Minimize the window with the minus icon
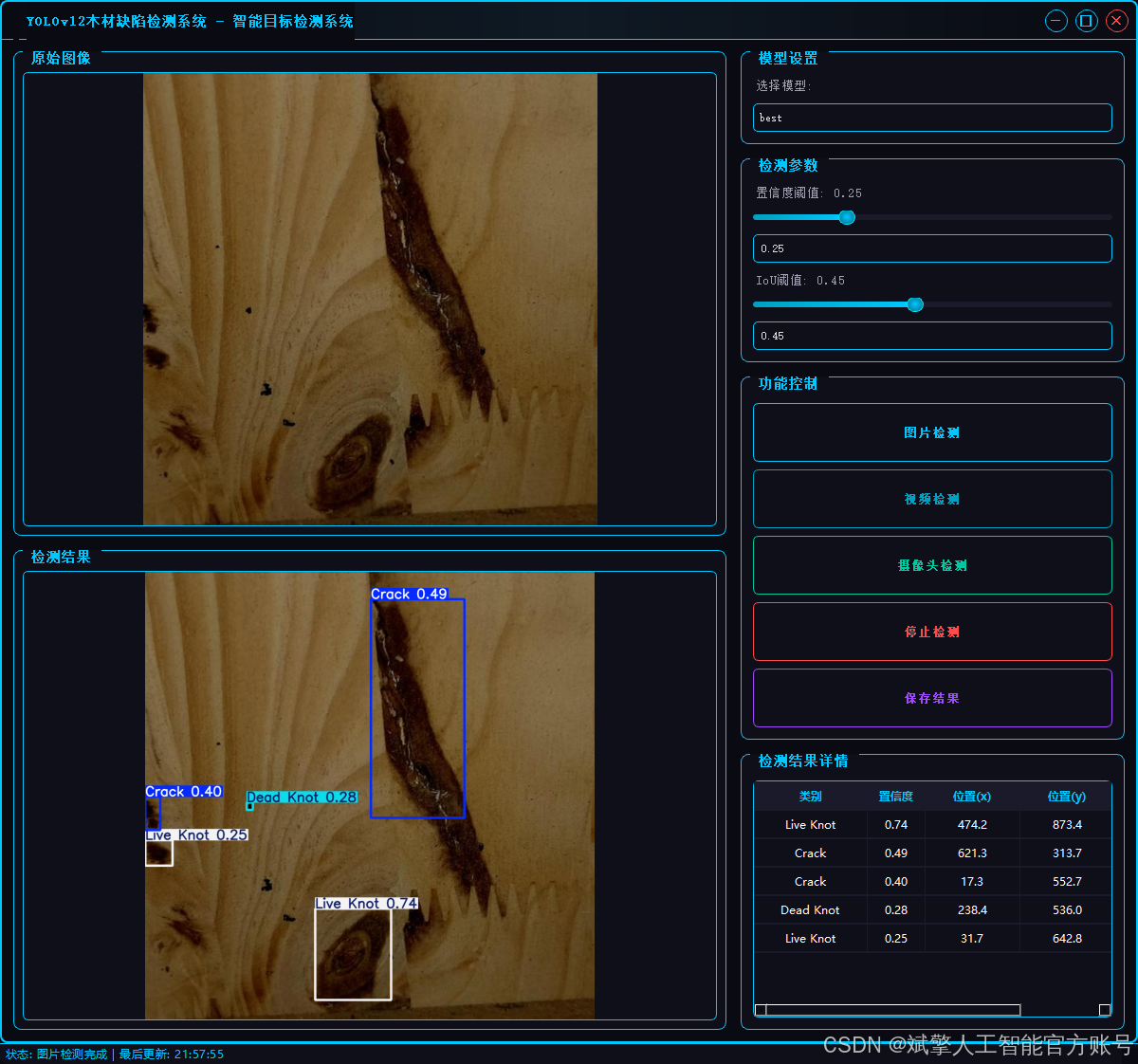Viewport: 1138px width, 1064px height. pyautogui.click(x=1056, y=21)
